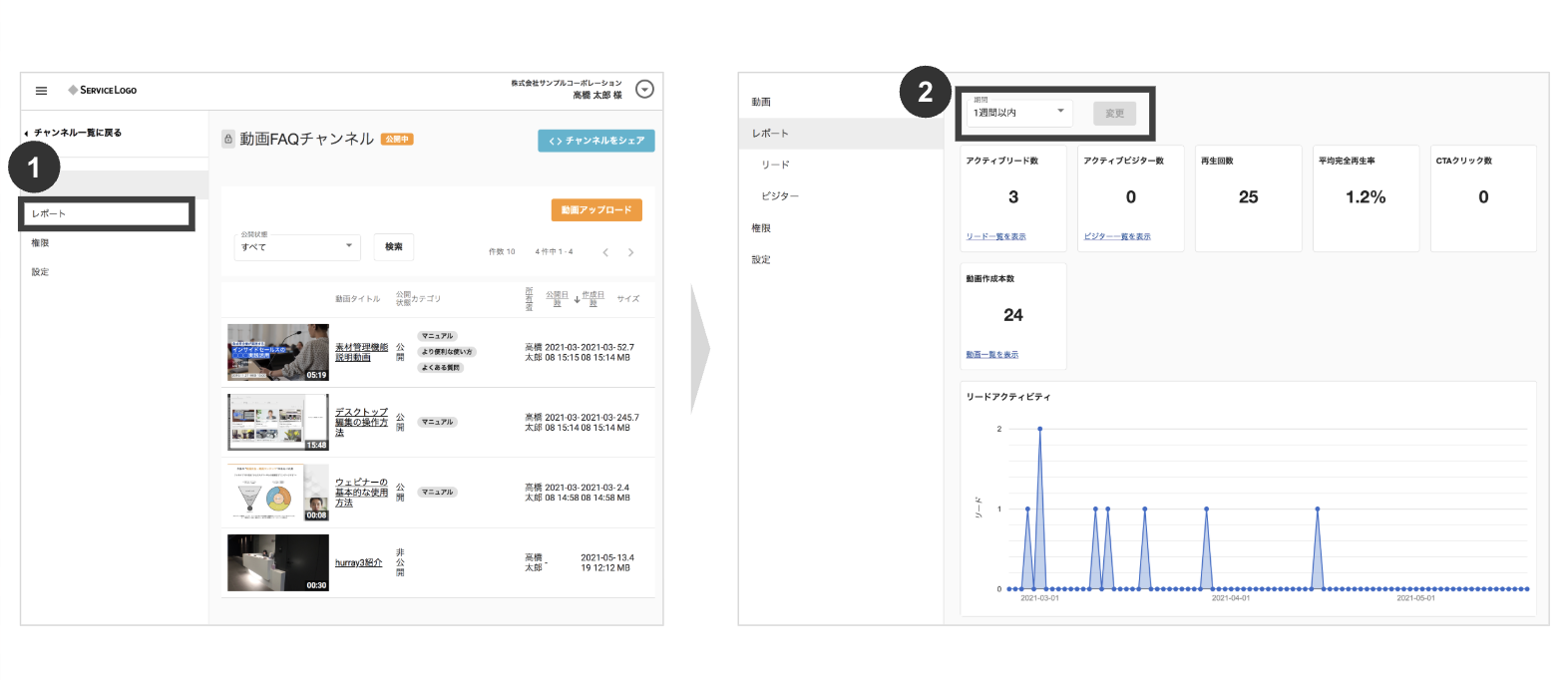Click the lock icon beside 動画FAQチャンネル
This screenshot has width=1568, height=680.
coord(228,140)
